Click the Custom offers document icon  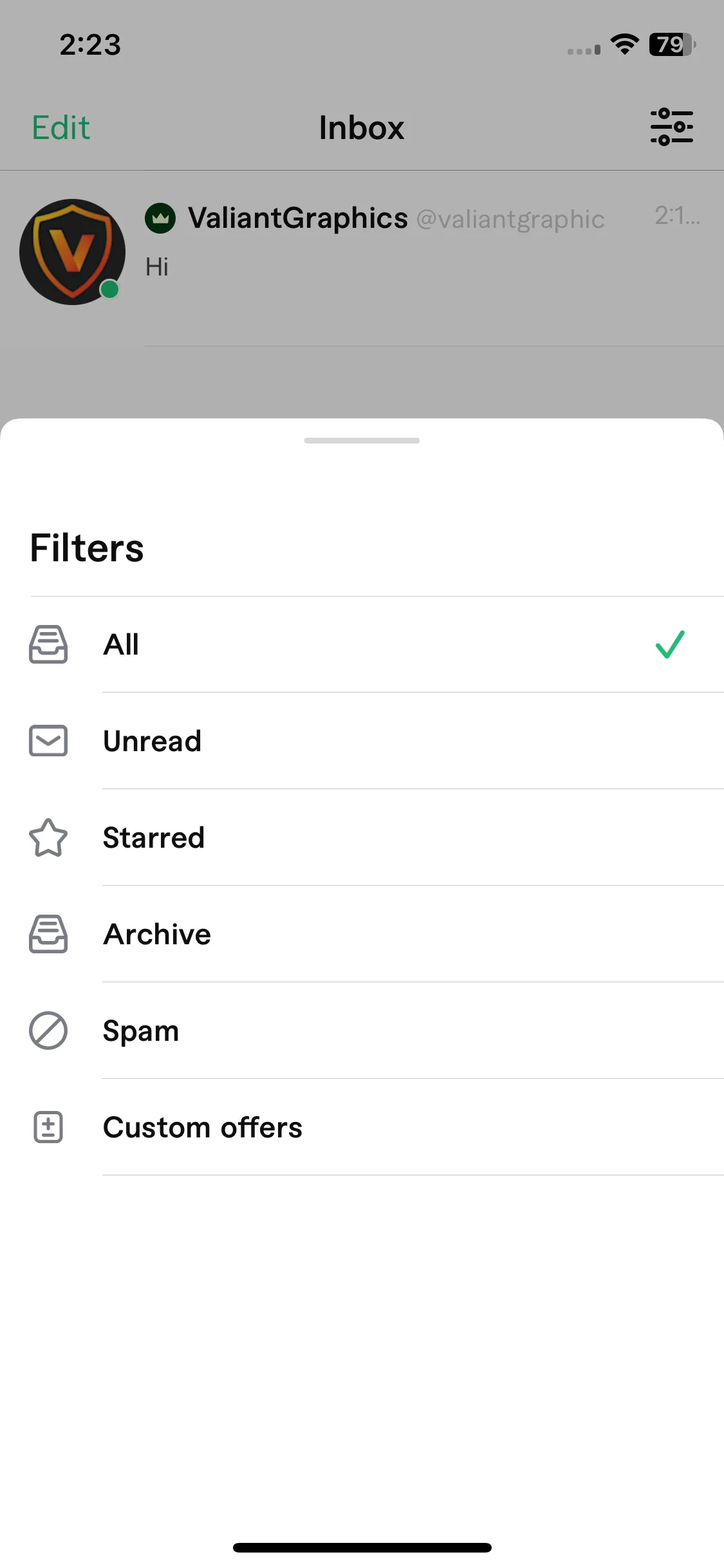[x=48, y=1127]
